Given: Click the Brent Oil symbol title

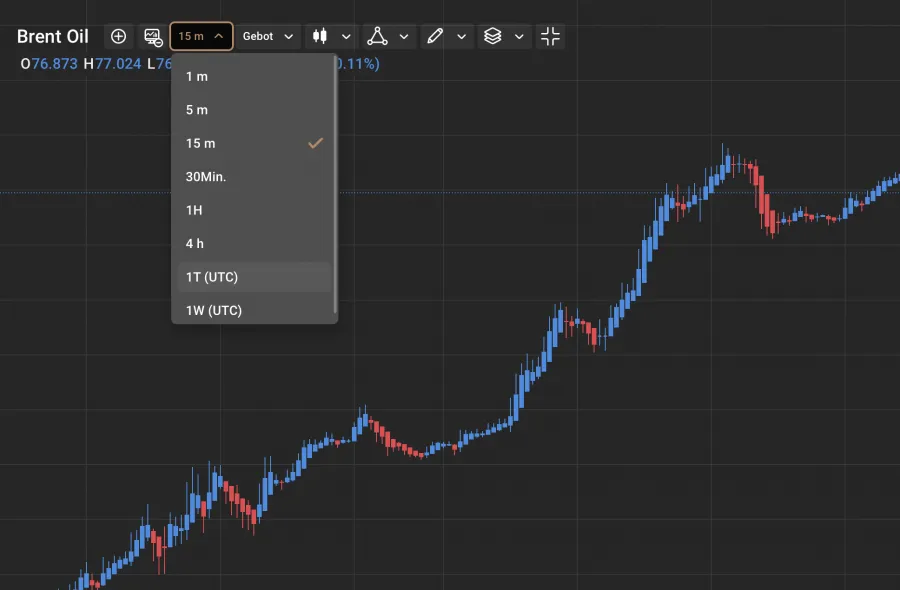Looking at the screenshot, I should coord(52,36).
